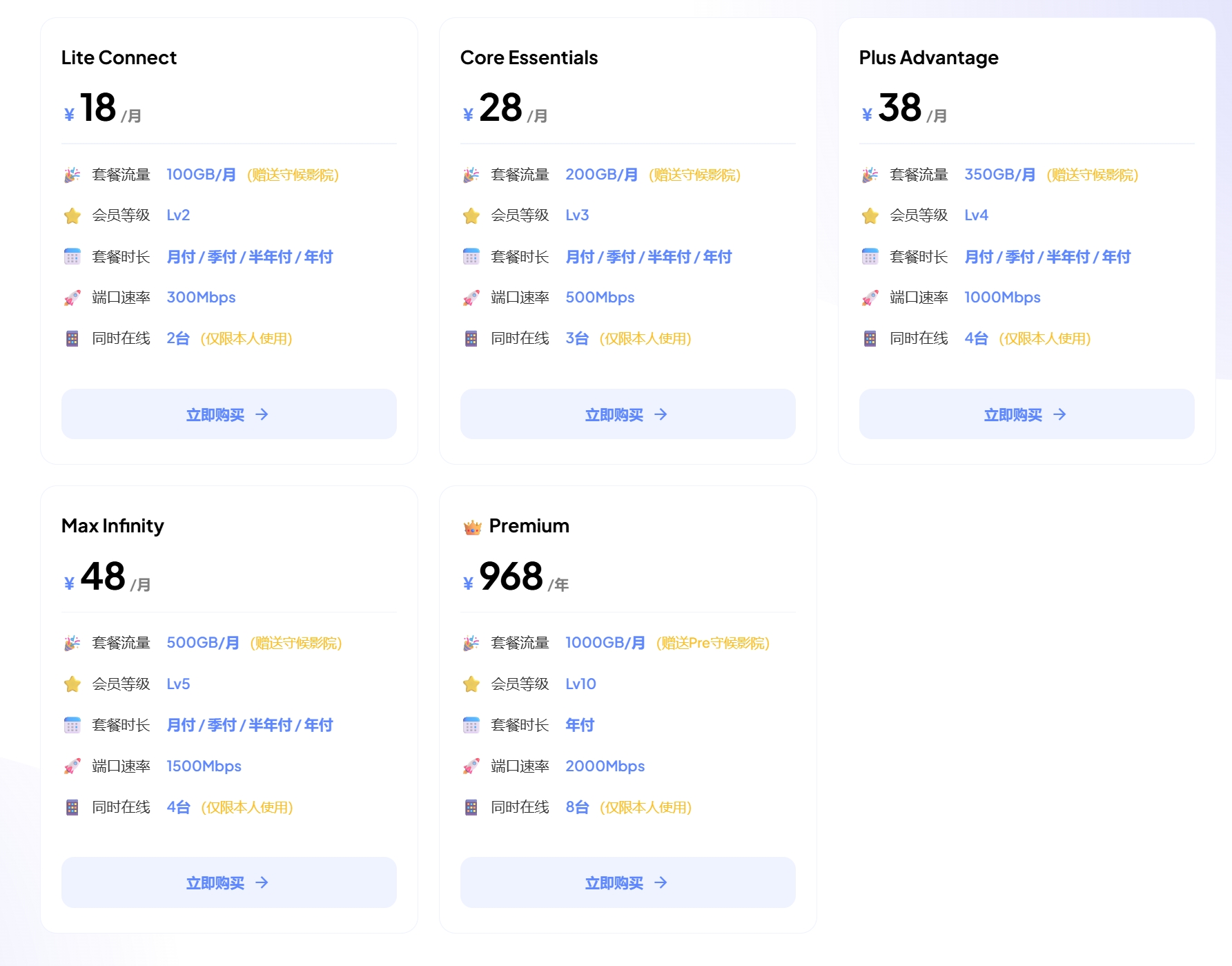The height and width of the screenshot is (966, 1232).
Task: Click 赠送Pre守候影院 note in Premium
Action: pos(712,643)
